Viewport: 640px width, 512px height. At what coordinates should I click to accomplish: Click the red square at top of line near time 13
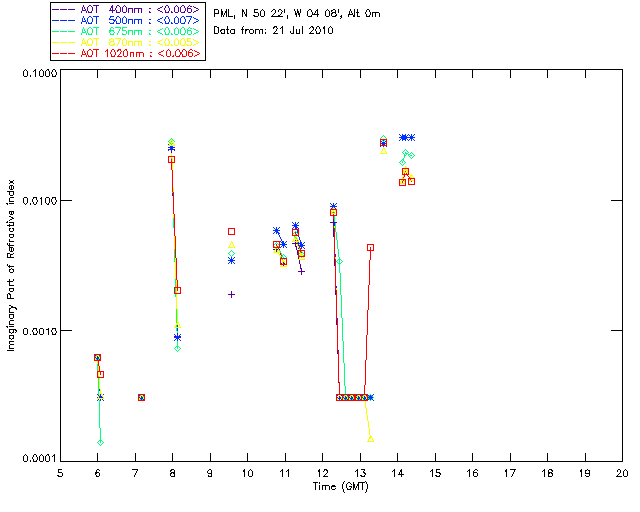[370, 247]
